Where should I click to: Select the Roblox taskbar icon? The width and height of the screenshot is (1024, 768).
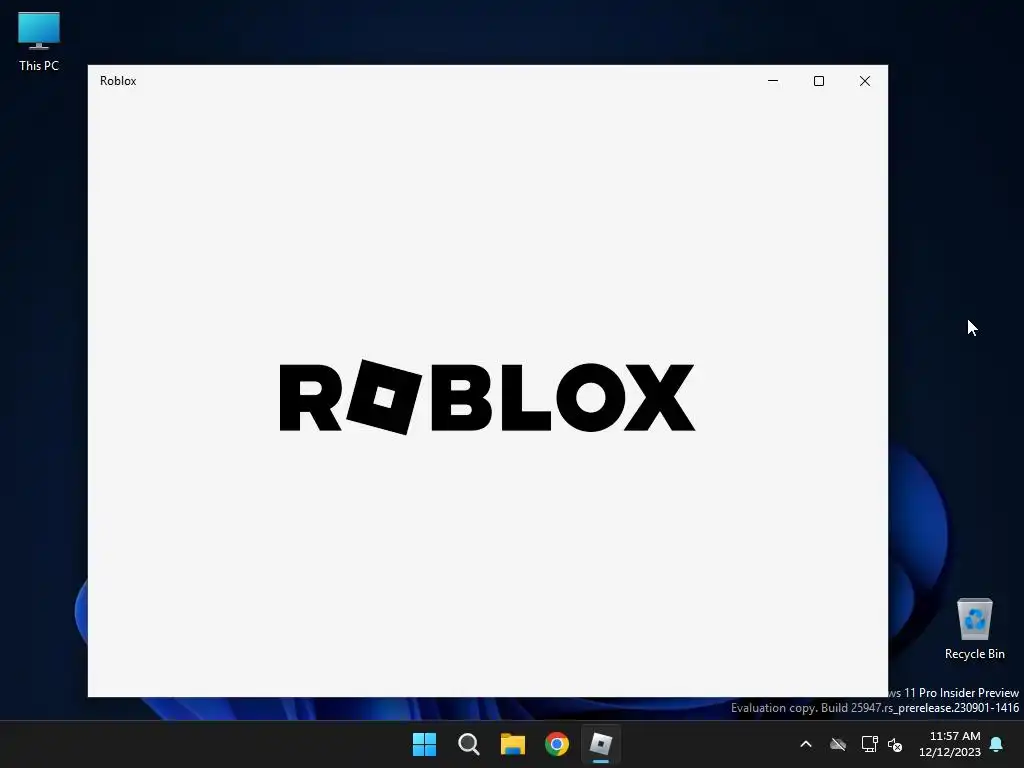coord(601,744)
